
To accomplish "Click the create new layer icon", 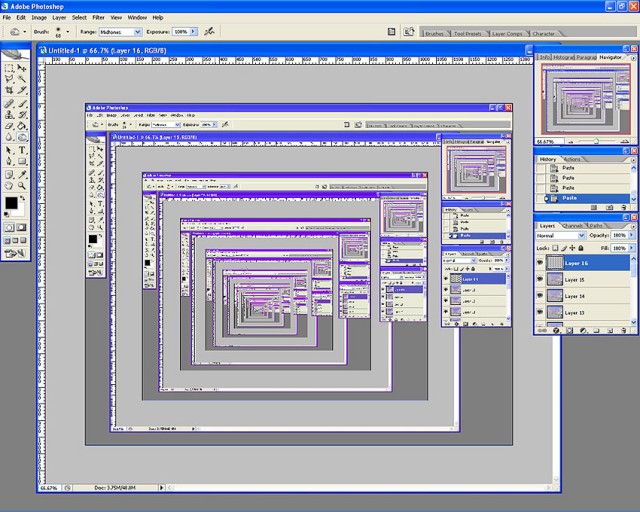I will tap(609, 331).
